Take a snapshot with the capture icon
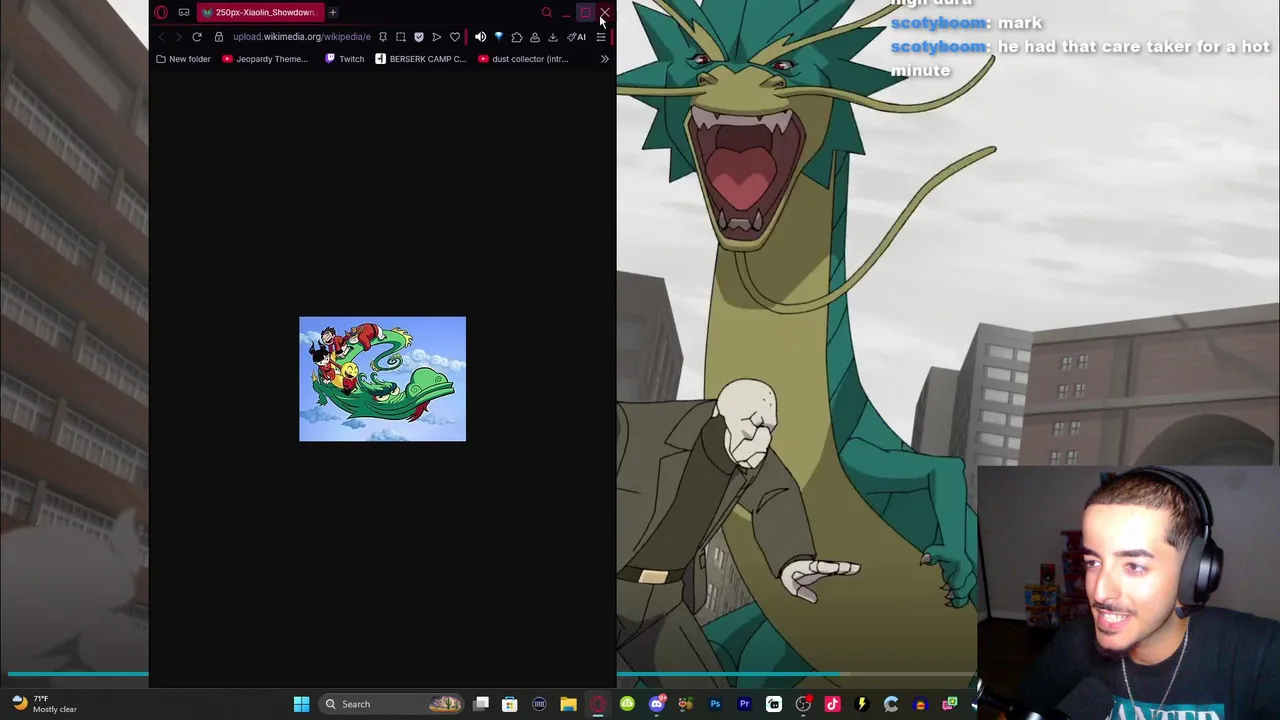The height and width of the screenshot is (720, 1280). [x=401, y=37]
